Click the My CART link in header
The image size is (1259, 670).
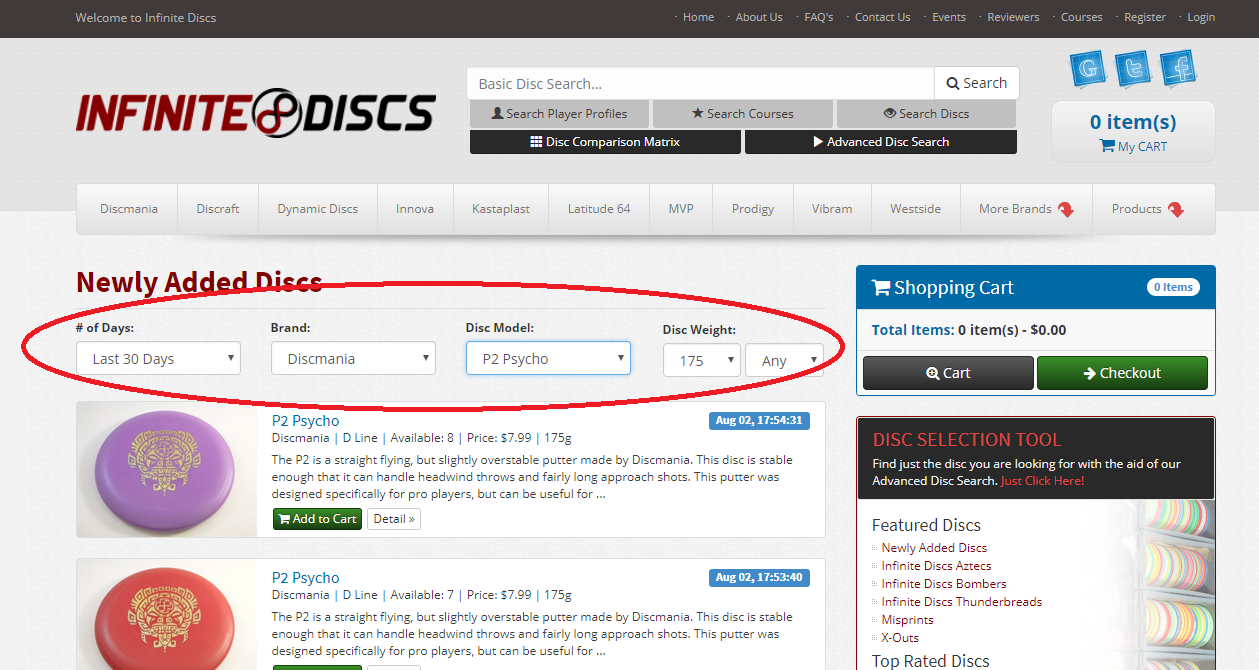(x=1133, y=147)
